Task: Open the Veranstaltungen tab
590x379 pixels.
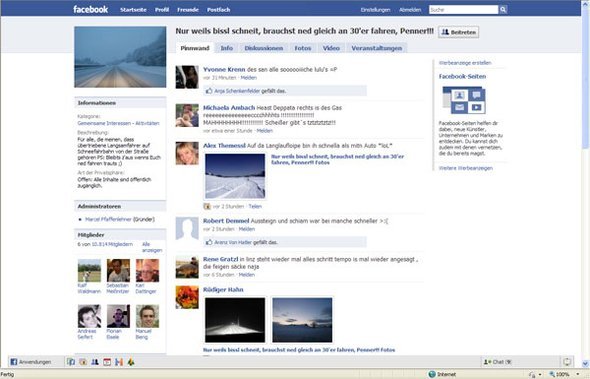Action: click(x=377, y=48)
